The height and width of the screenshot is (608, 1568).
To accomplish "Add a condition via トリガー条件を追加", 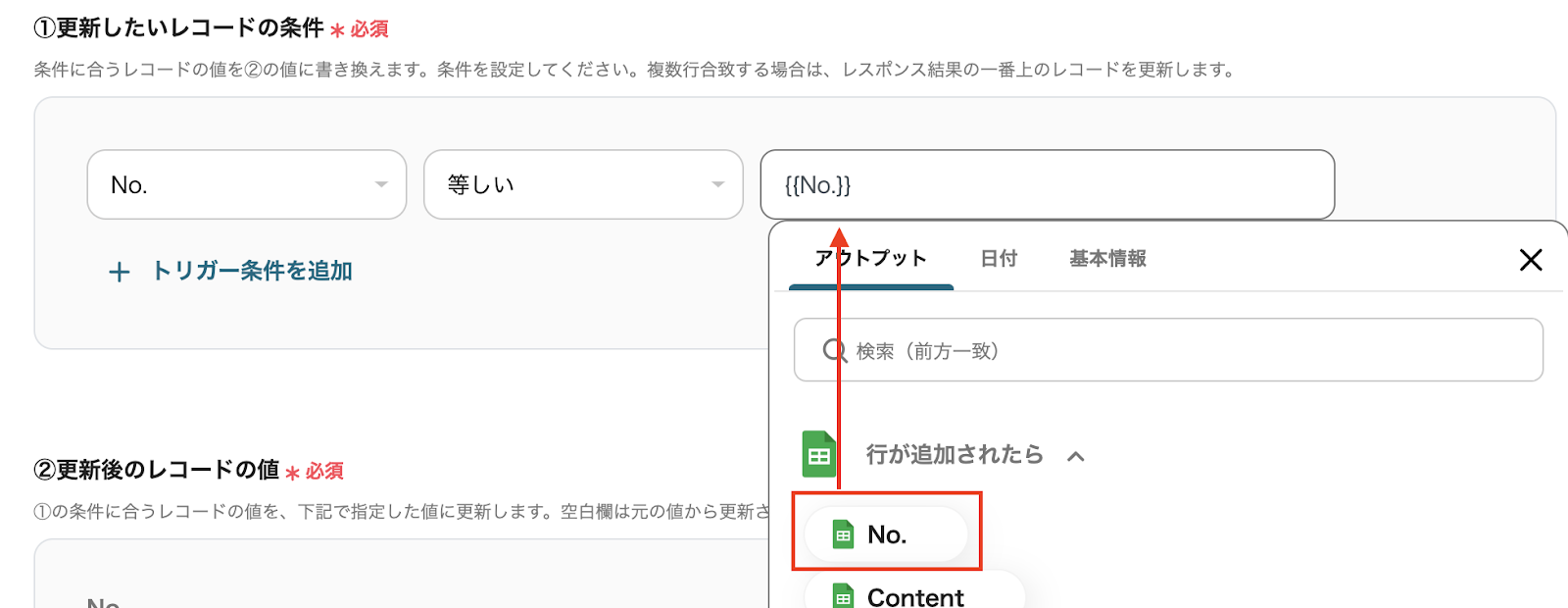I will 252,272.
